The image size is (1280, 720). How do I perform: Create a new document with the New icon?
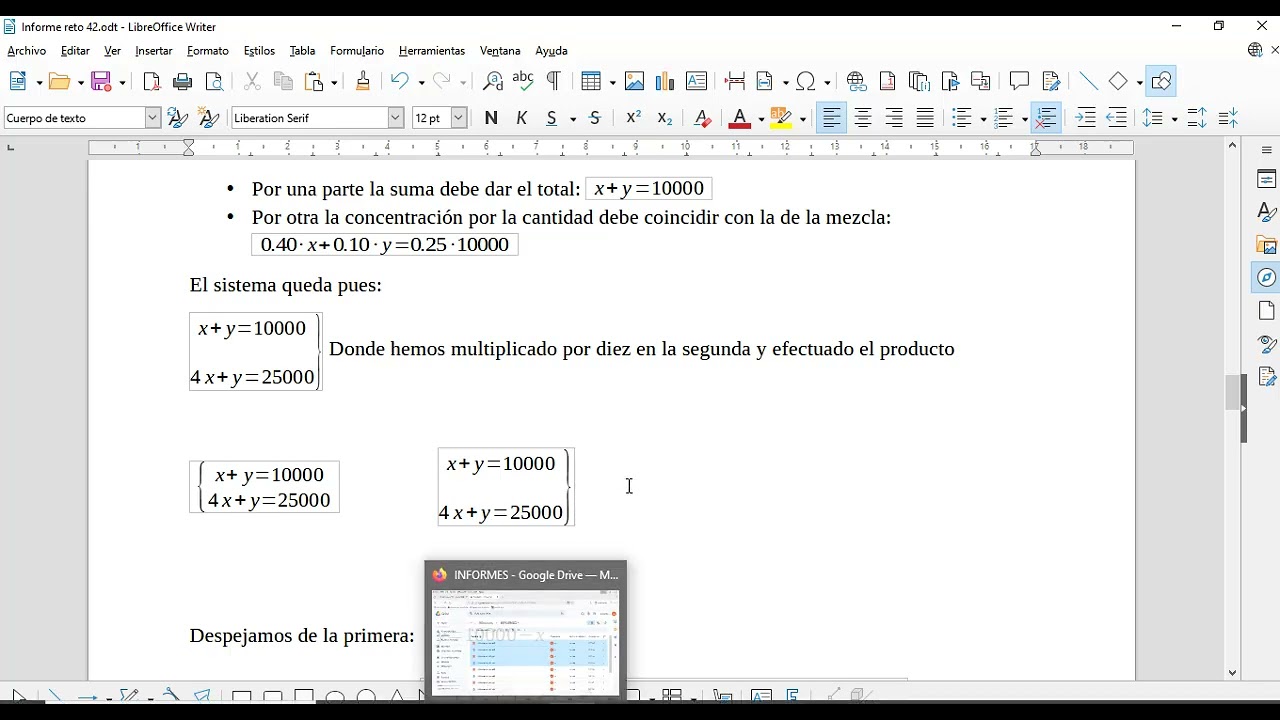click(19, 82)
